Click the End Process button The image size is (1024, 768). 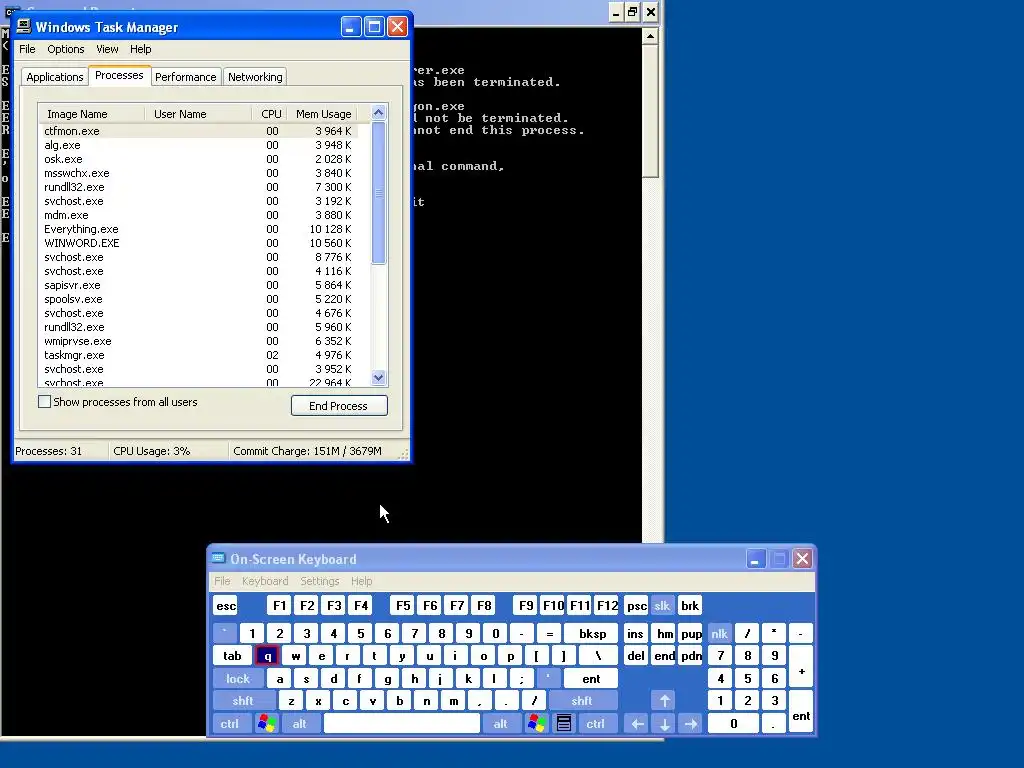point(339,406)
